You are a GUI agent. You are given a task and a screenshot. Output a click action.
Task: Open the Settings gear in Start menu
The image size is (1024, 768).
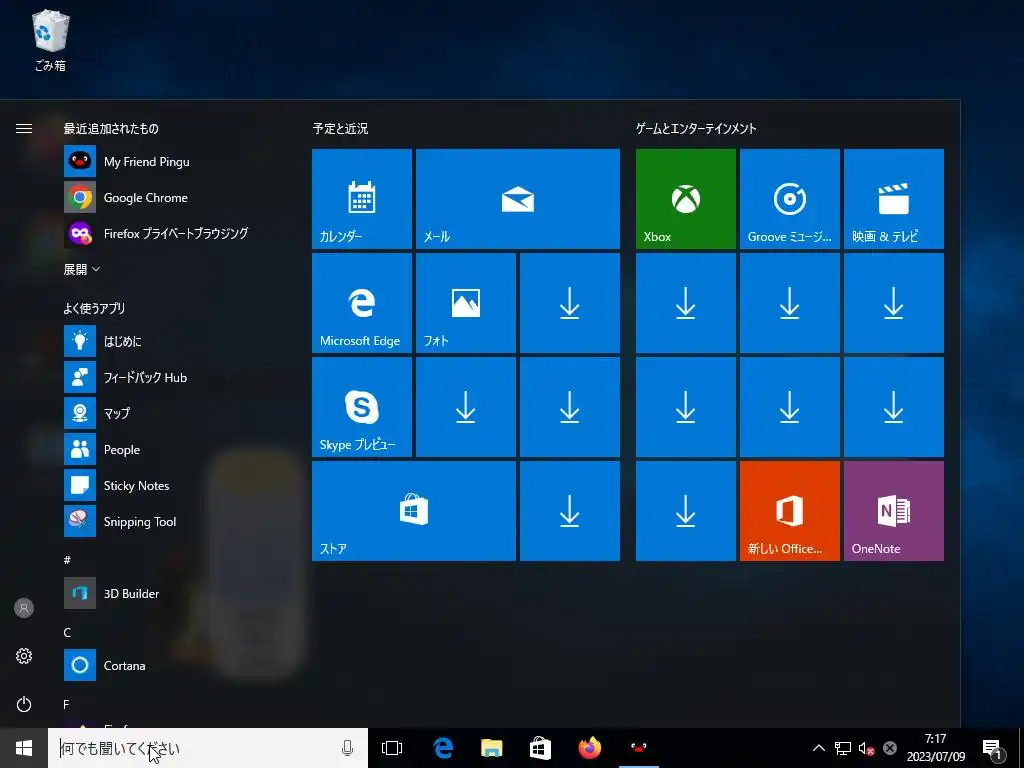(x=24, y=656)
